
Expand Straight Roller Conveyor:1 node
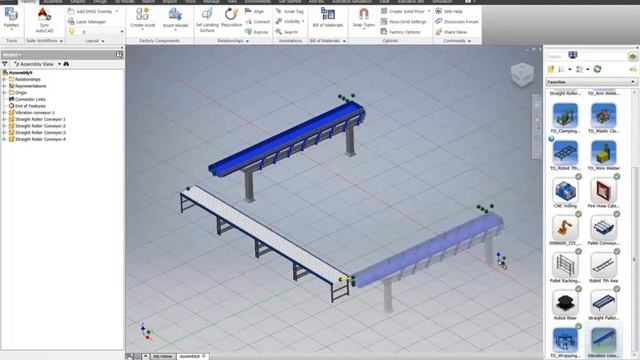click(x=4, y=119)
